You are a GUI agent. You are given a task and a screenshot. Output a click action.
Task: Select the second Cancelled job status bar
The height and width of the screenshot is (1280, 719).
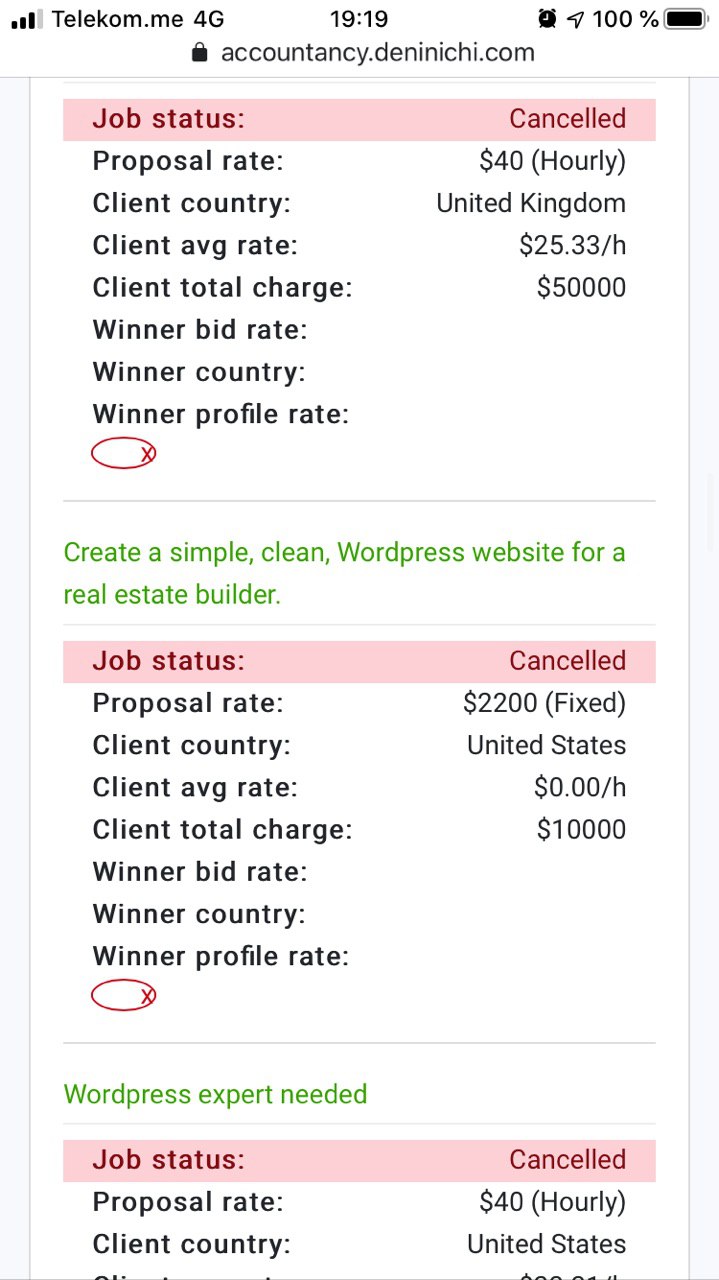point(359,661)
